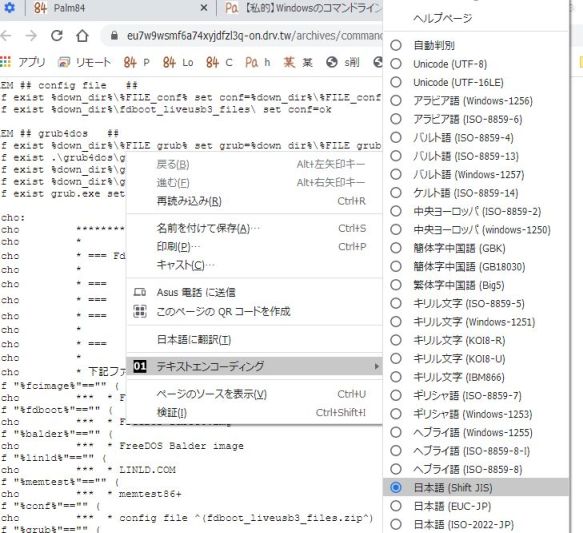Select 進む(F) in the context menu
This screenshot has width=583, height=533.
(x=254, y=182)
